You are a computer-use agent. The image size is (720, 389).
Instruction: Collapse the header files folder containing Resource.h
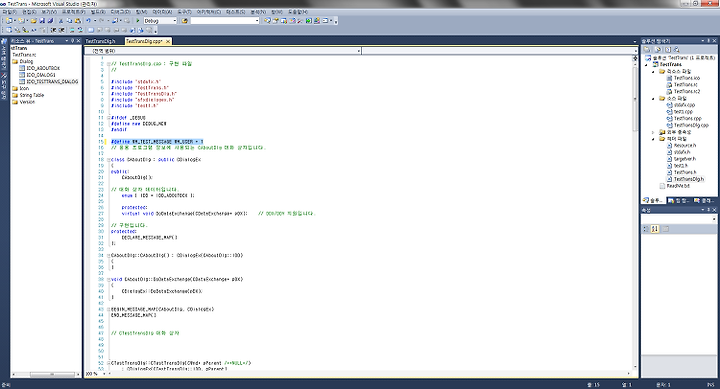(653, 139)
